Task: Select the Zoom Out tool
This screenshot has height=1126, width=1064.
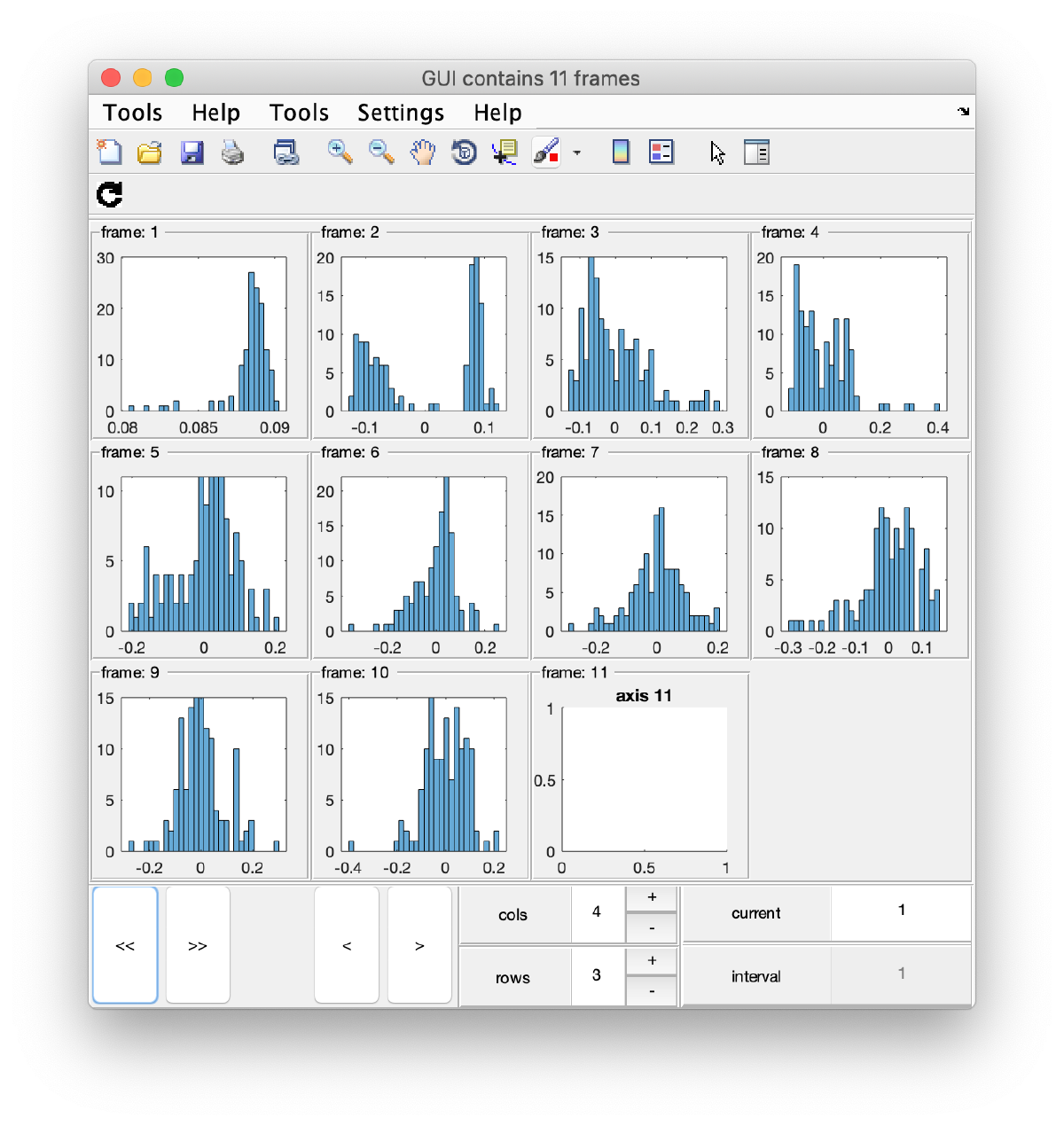Action: (381, 152)
